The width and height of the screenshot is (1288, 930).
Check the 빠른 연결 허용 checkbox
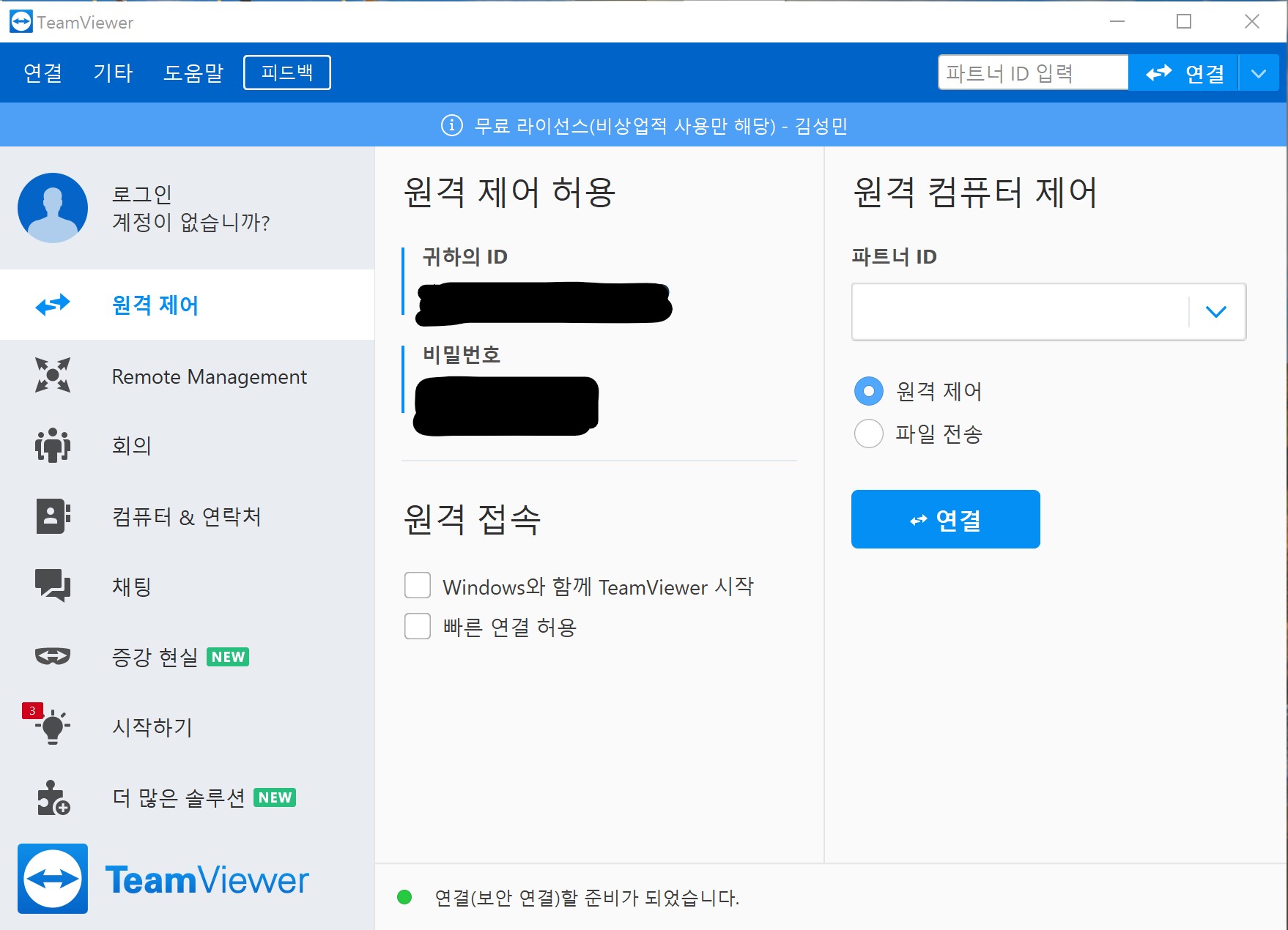coord(418,626)
